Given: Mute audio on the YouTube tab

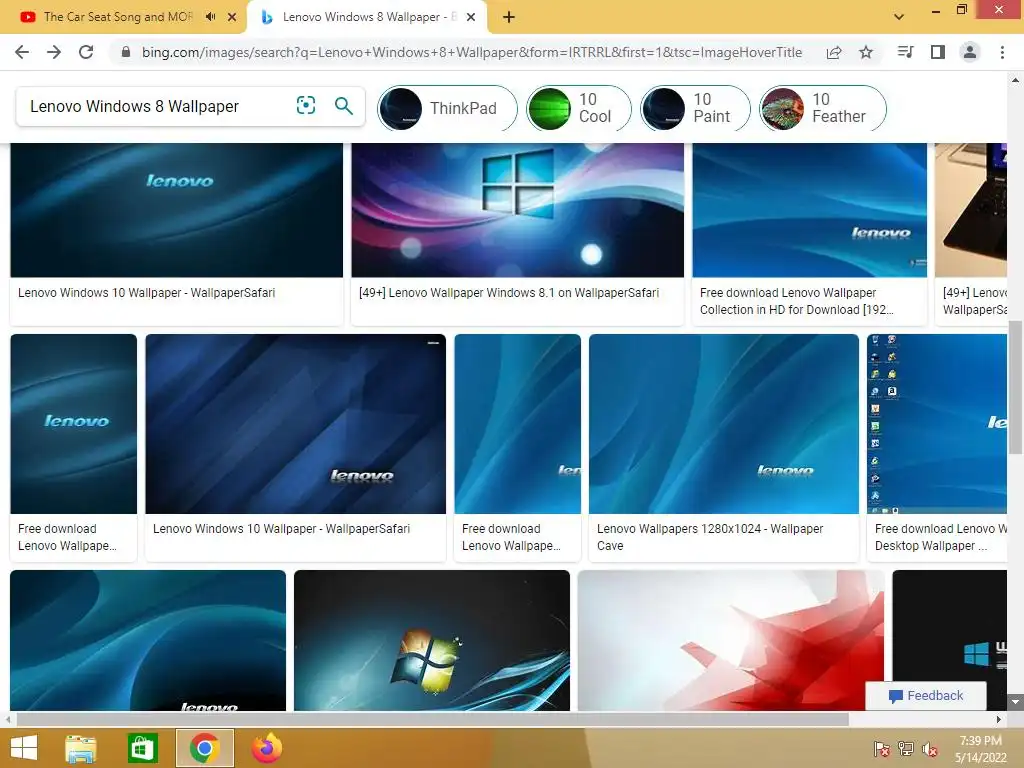Looking at the screenshot, I should point(210,17).
